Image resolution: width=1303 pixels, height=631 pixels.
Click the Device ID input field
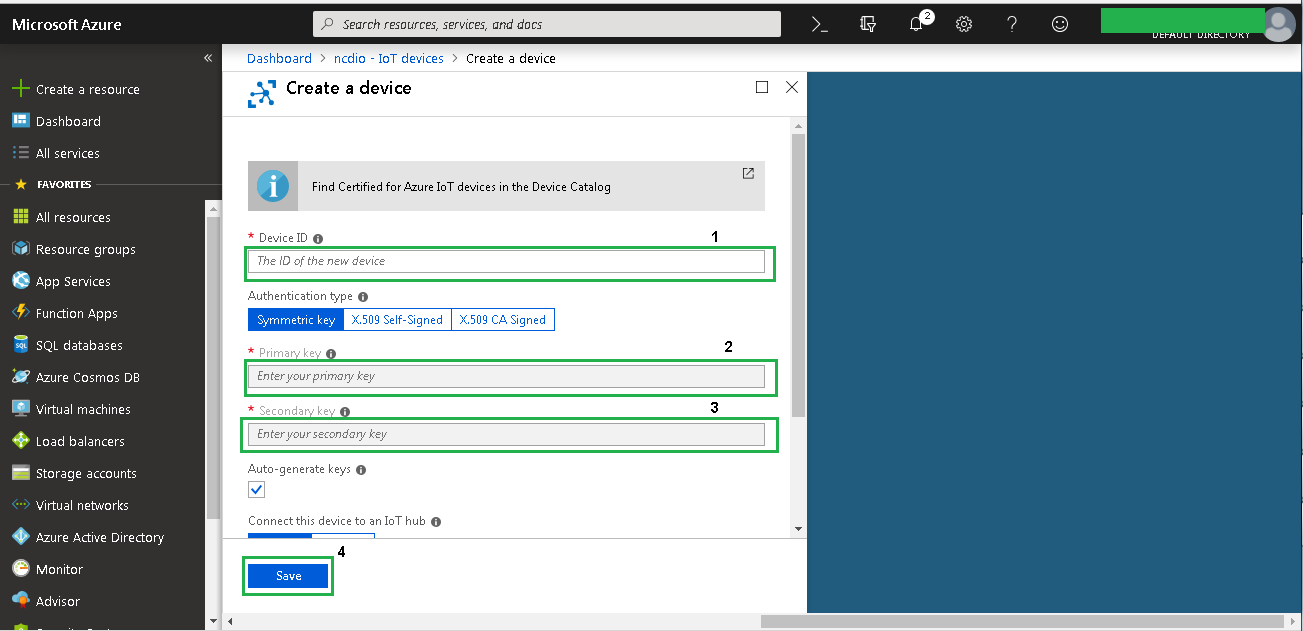[x=506, y=261]
